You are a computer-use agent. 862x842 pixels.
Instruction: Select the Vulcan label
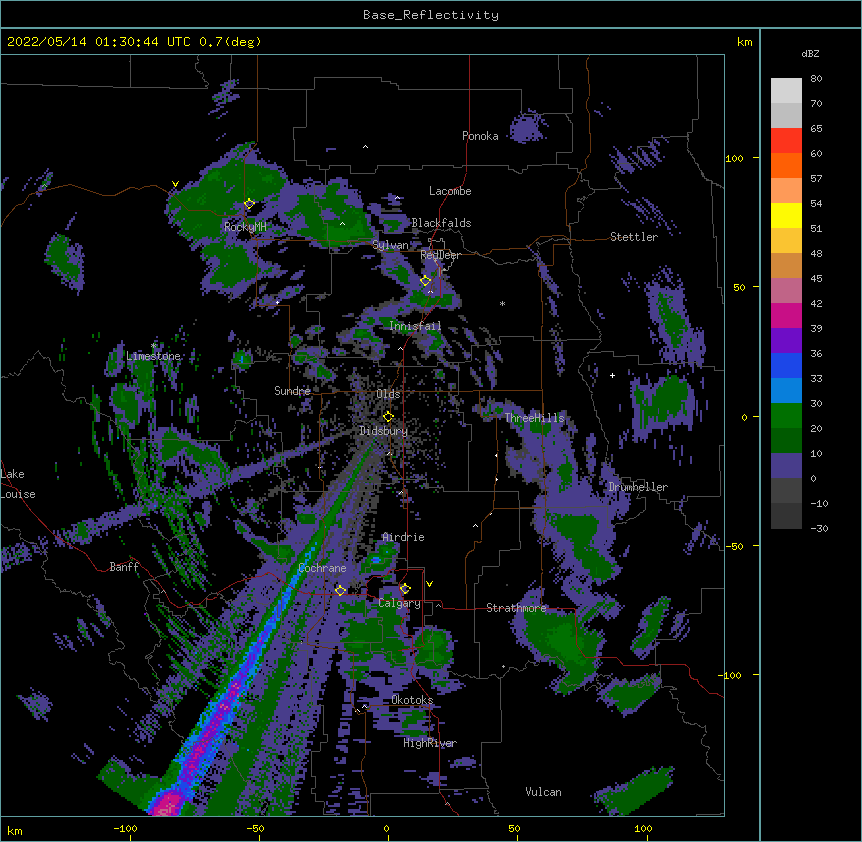[543, 792]
